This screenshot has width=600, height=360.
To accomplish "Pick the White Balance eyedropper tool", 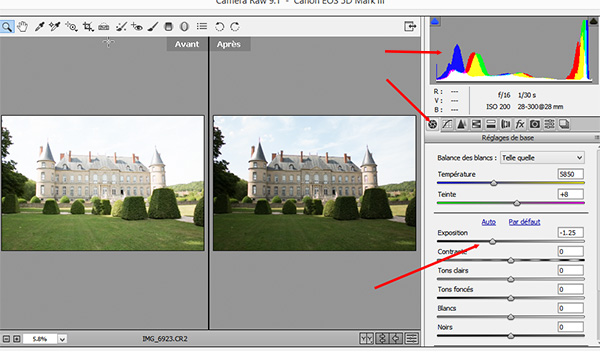I will [x=39, y=26].
